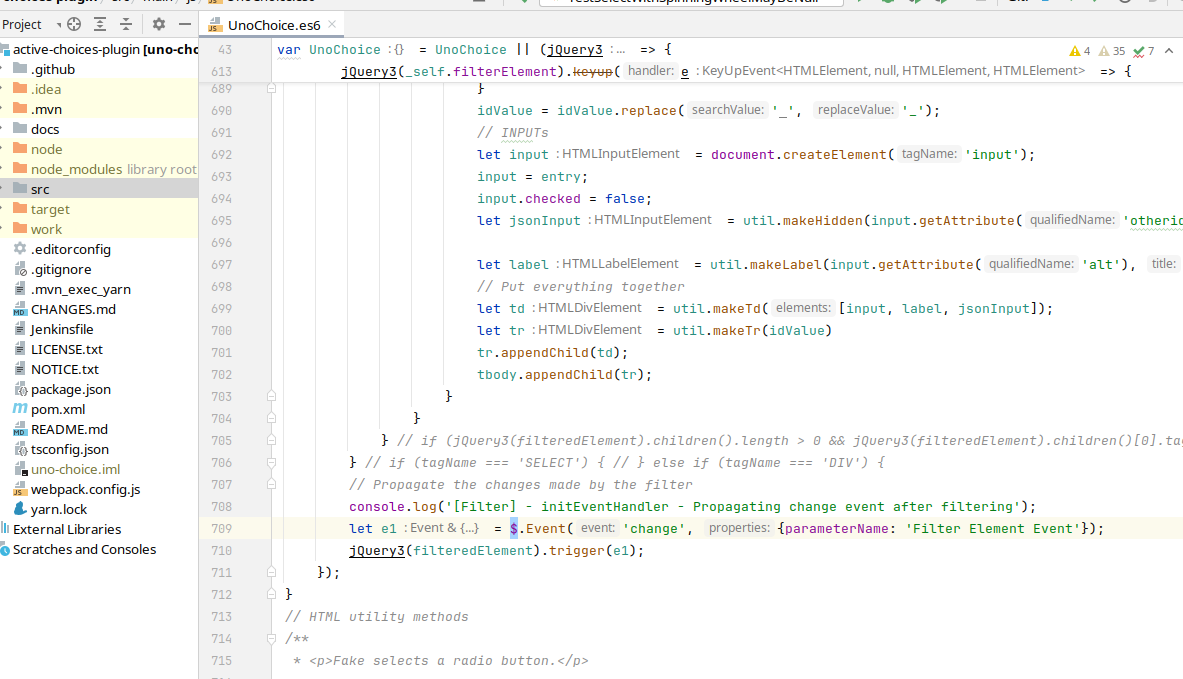The width and height of the screenshot is (1183, 679).
Task: Click the locate/select opened file crosshair icon
Action: coord(74,24)
